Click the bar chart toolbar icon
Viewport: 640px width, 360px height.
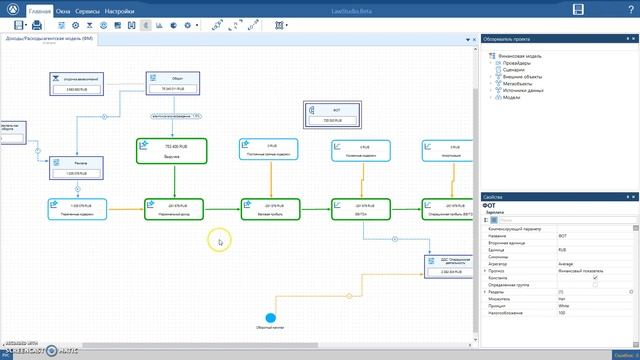(x=159, y=25)
